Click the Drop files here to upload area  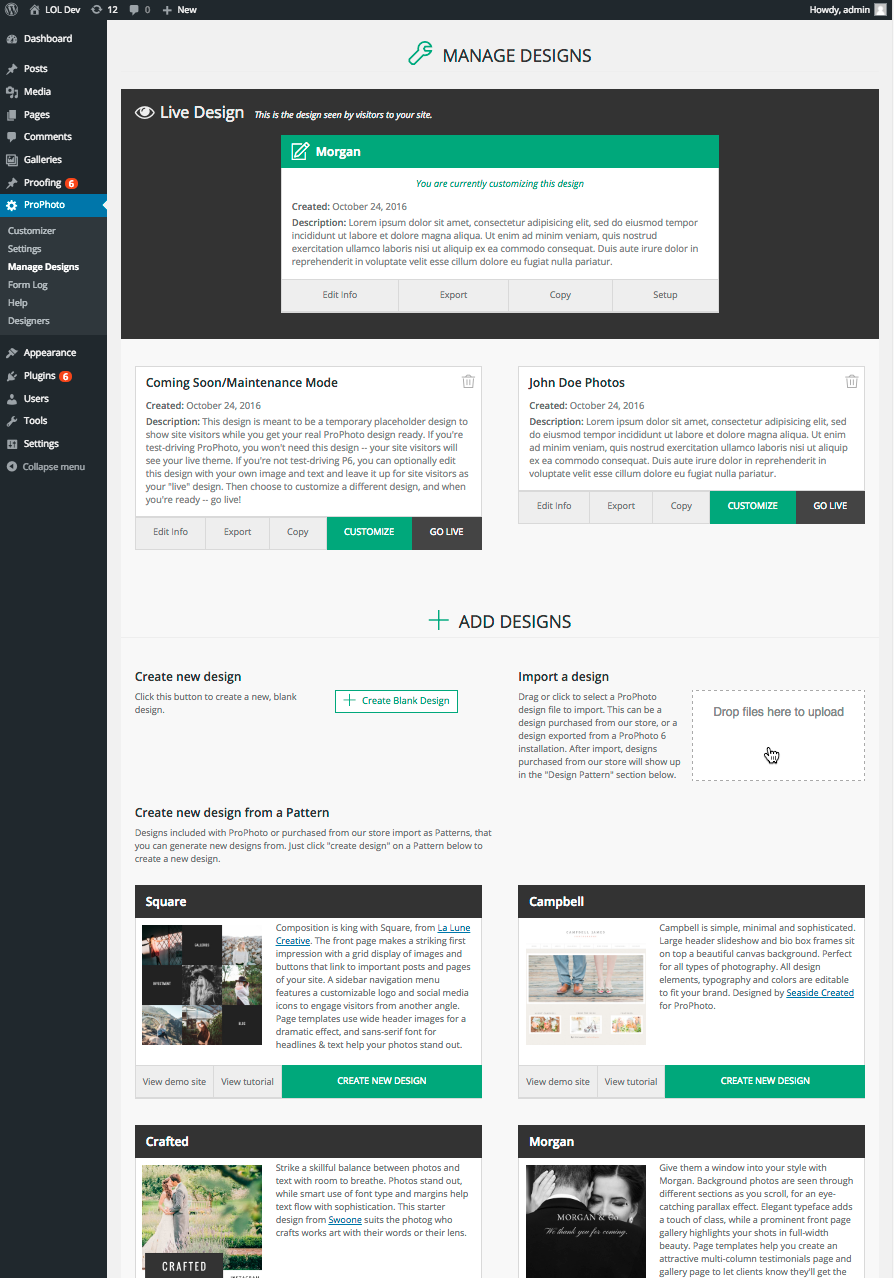(x=778, y=735)
